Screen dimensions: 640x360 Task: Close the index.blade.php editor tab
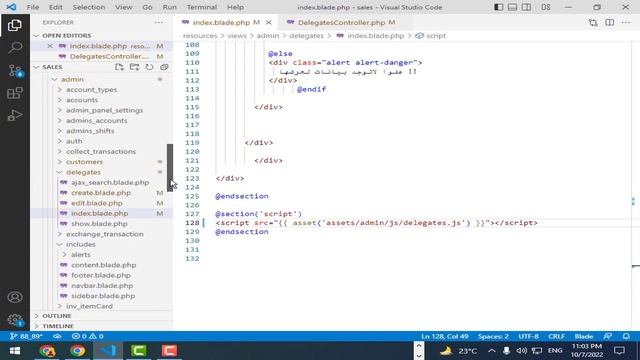point(269,22)
